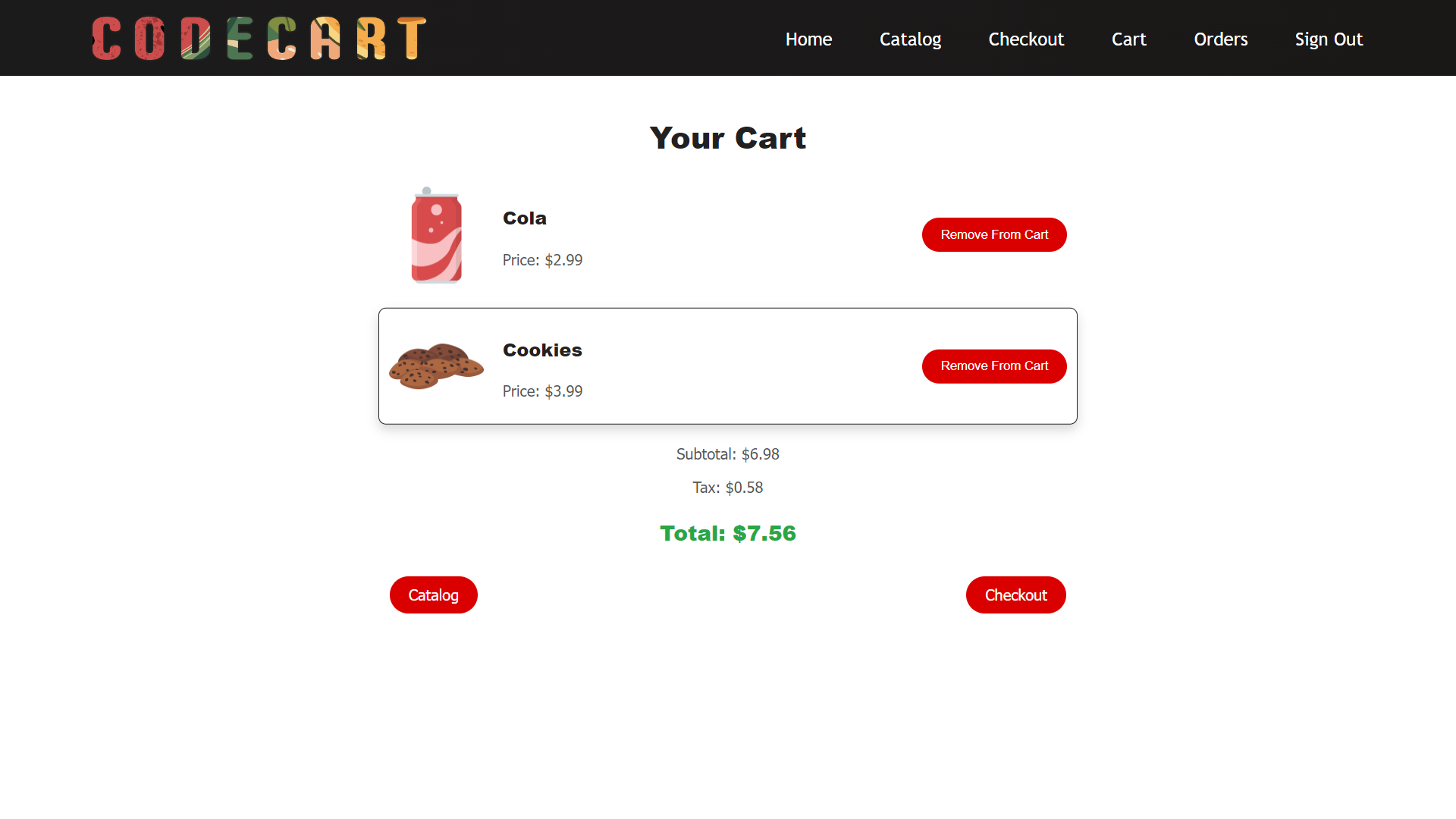
Task: Remove Cookies from the cart
Action: click(994, 366)
